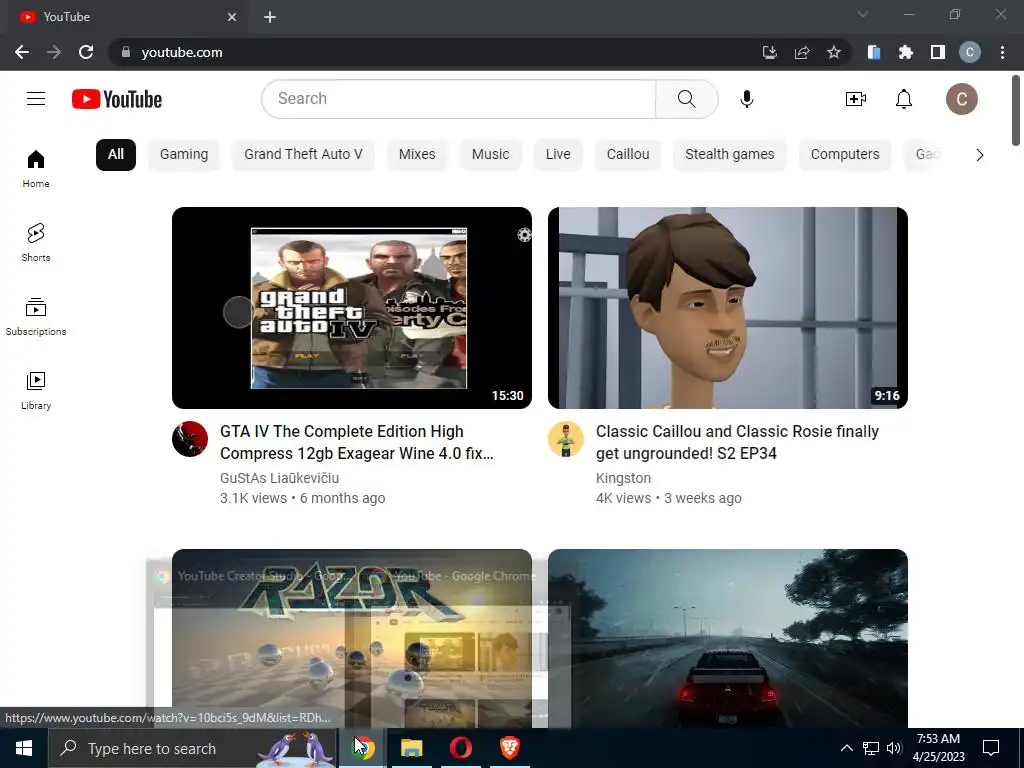
Task: Open the Classic Caillou video thumbnail
Action: [728, 308]
